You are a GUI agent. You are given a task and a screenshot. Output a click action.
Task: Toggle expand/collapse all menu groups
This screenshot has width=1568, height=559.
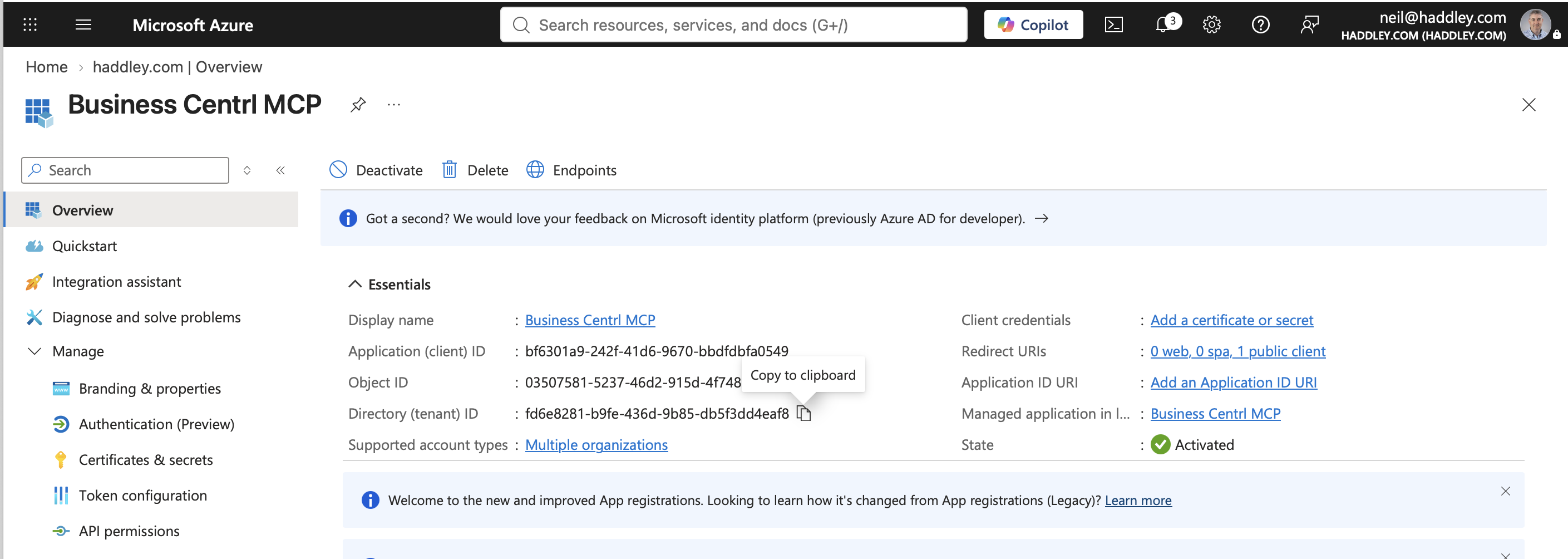click(x=247, y=170)
